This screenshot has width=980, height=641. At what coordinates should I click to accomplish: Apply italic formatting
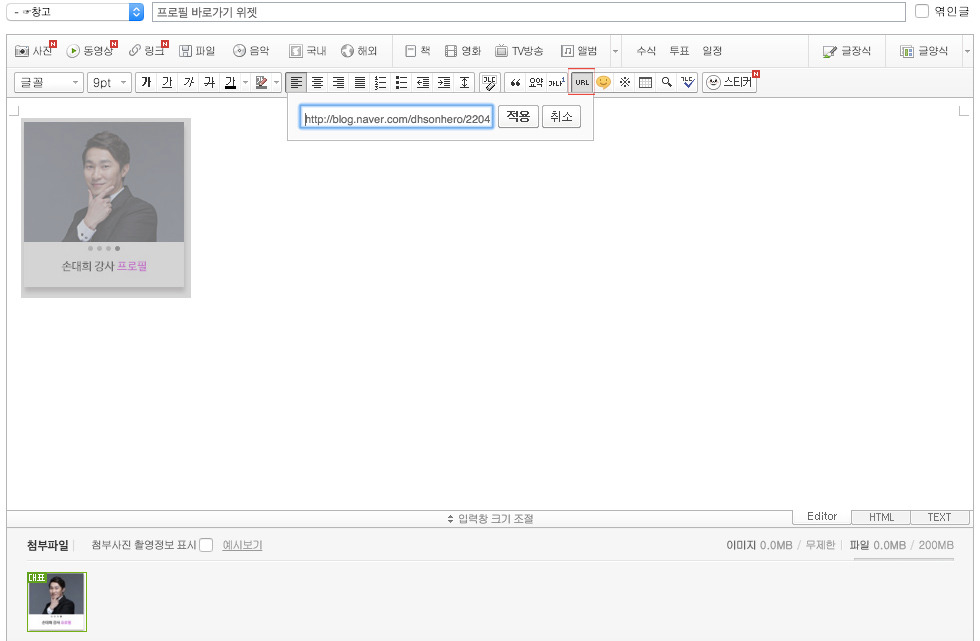pos(188,82)
